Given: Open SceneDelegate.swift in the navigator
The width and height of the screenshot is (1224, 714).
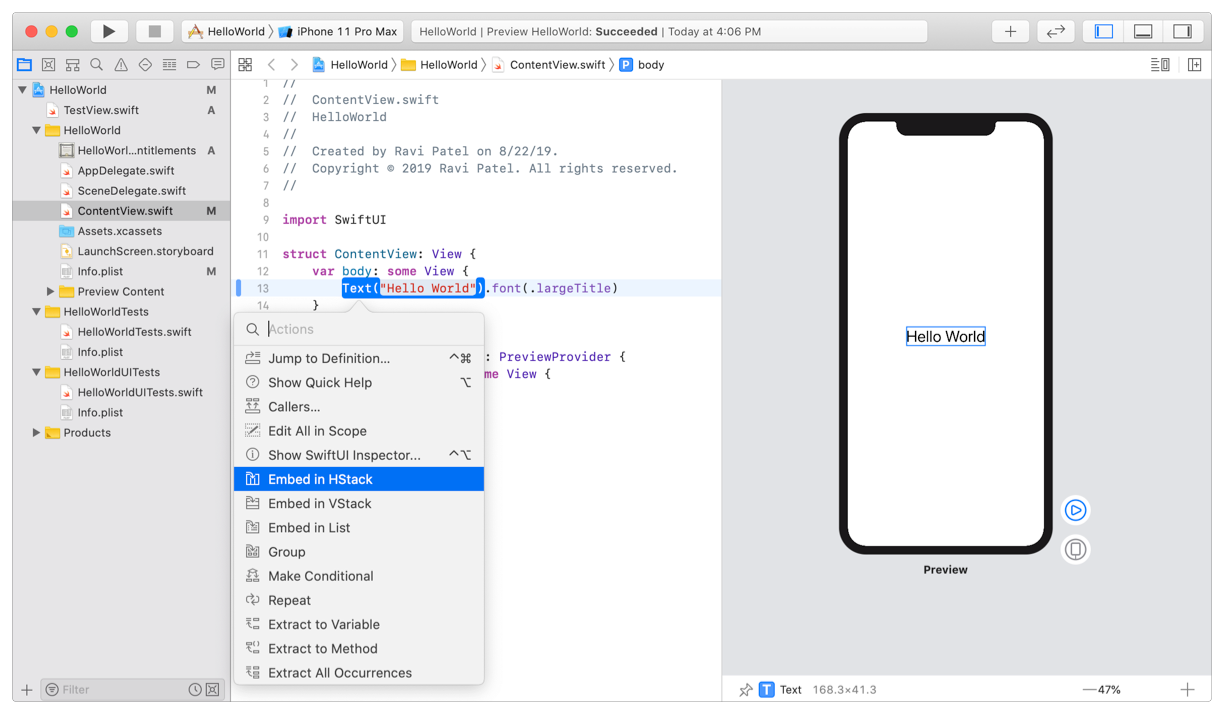Looking at the screenshot, I should click(131, 191).
